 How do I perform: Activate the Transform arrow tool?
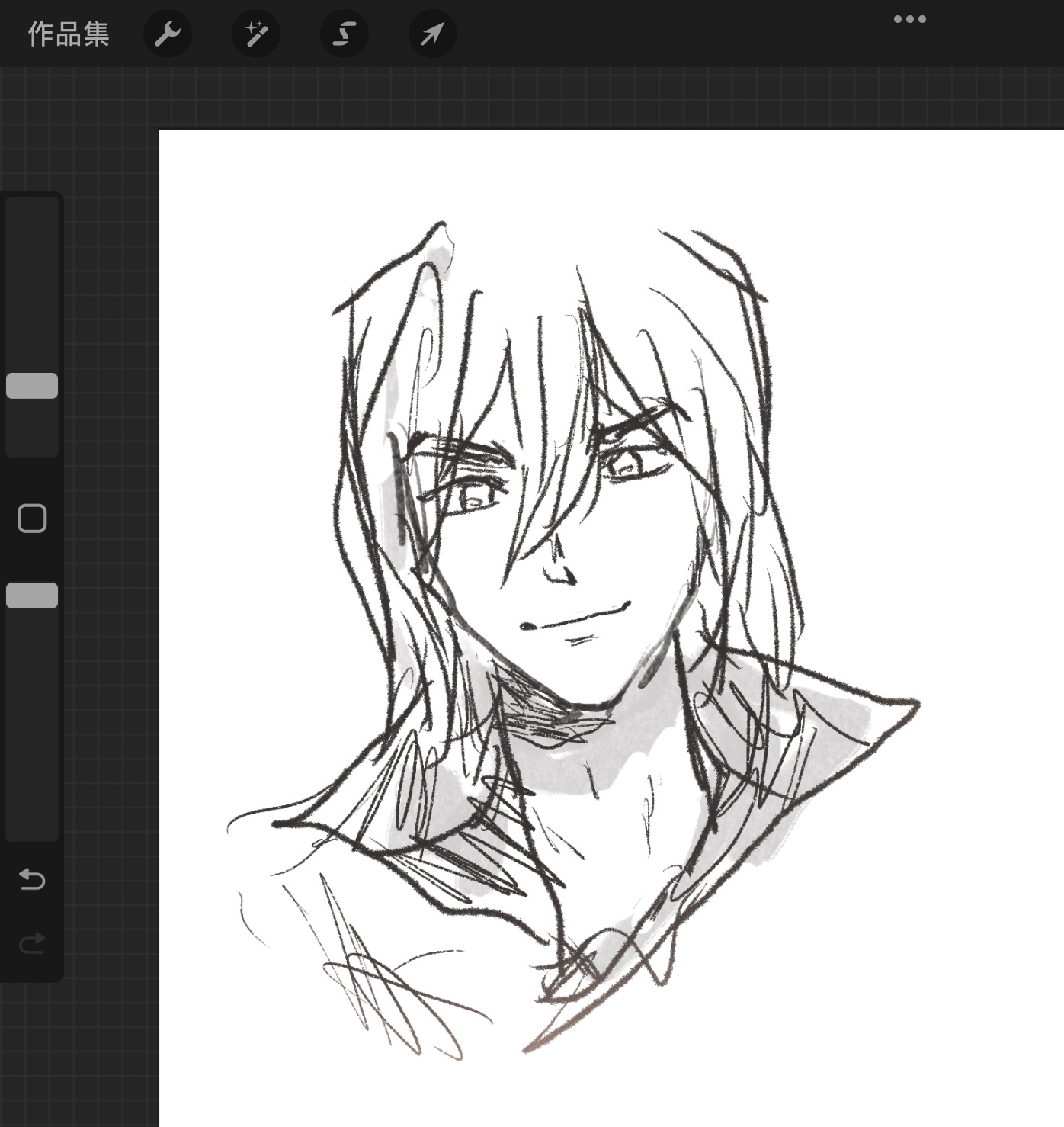tap(433, 34)
